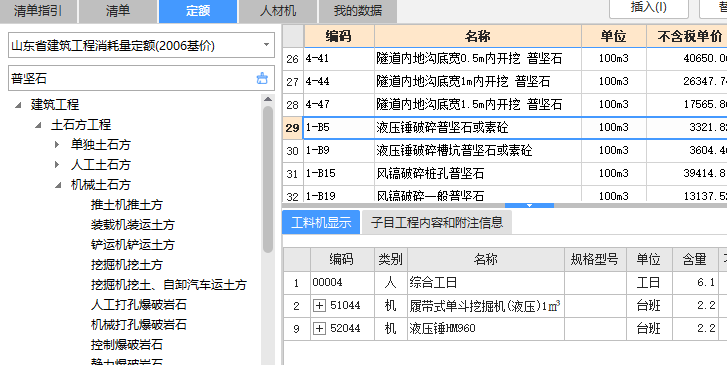Open the 山东省建筑工程消耗量定额 dropdown

(266, 45)
